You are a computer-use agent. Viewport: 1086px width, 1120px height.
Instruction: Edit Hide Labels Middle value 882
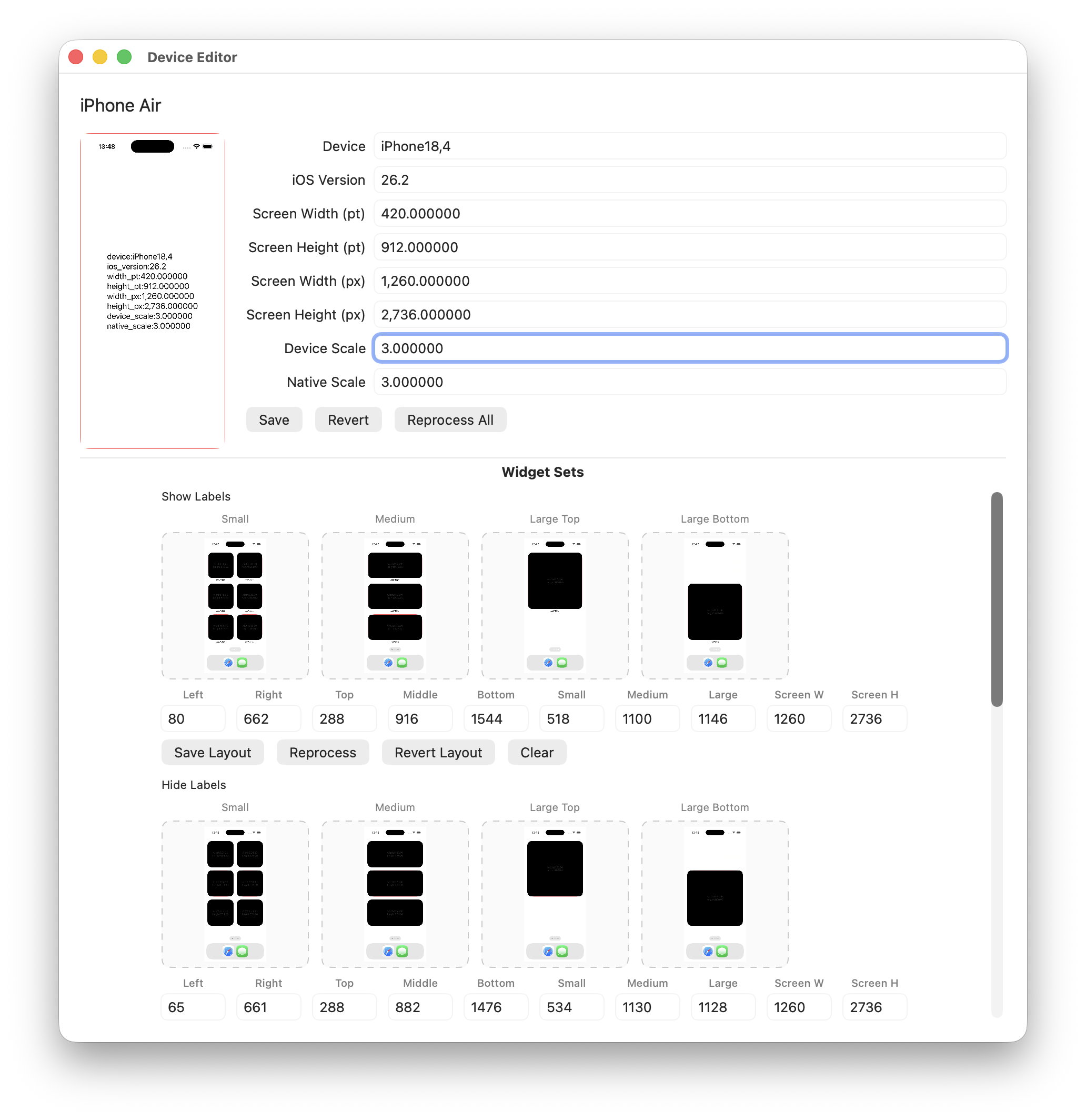point(420,1007)
